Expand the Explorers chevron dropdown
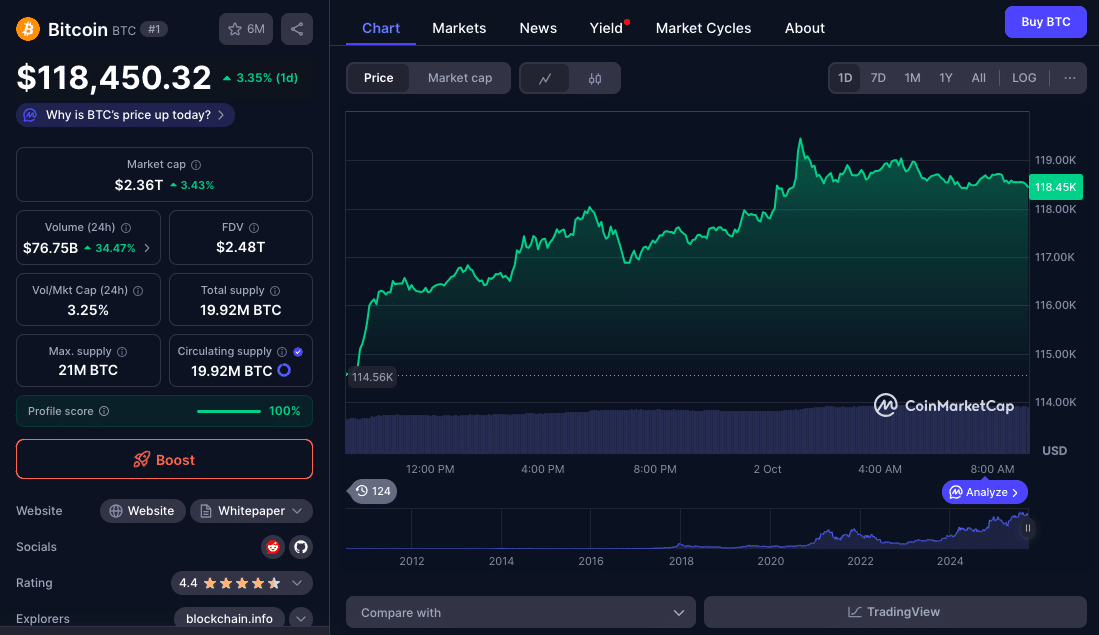The width and height of the screenshot is (1099, 635). (x=301, y=619)
